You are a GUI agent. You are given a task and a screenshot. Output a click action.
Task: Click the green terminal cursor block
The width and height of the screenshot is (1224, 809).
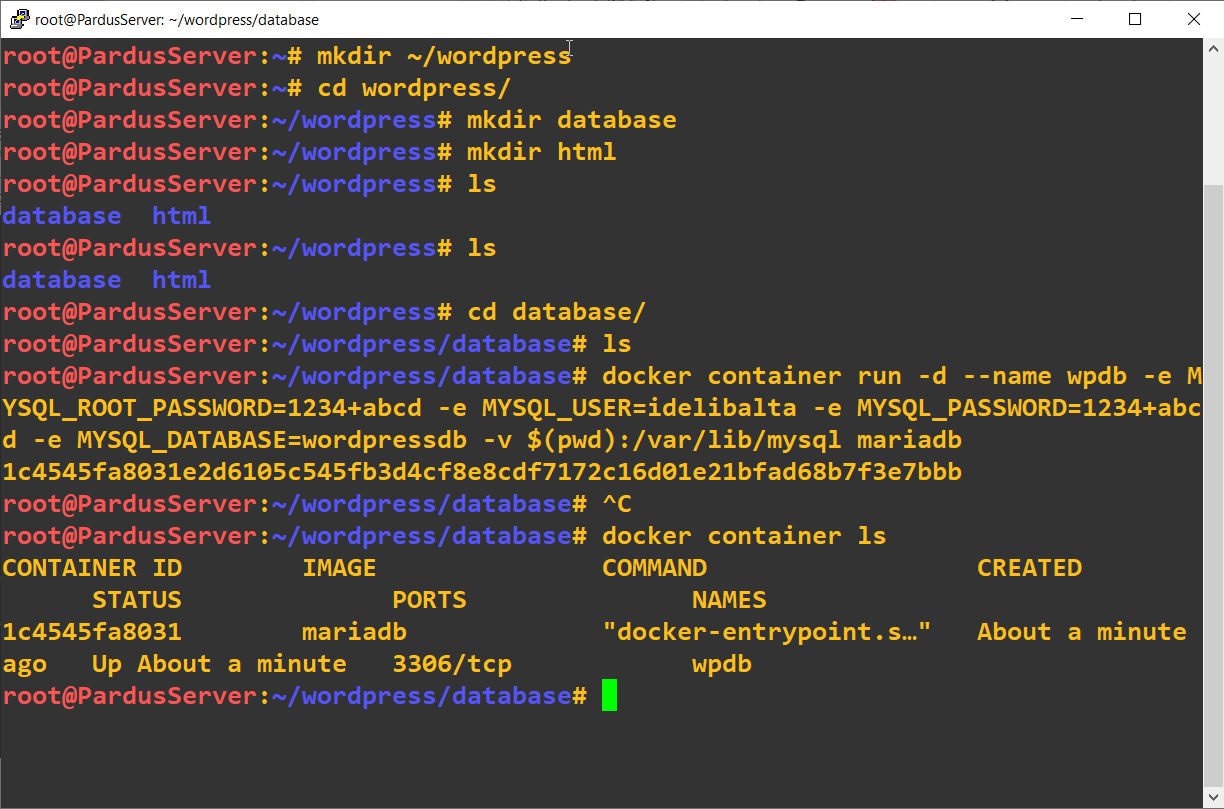point(610,696)
